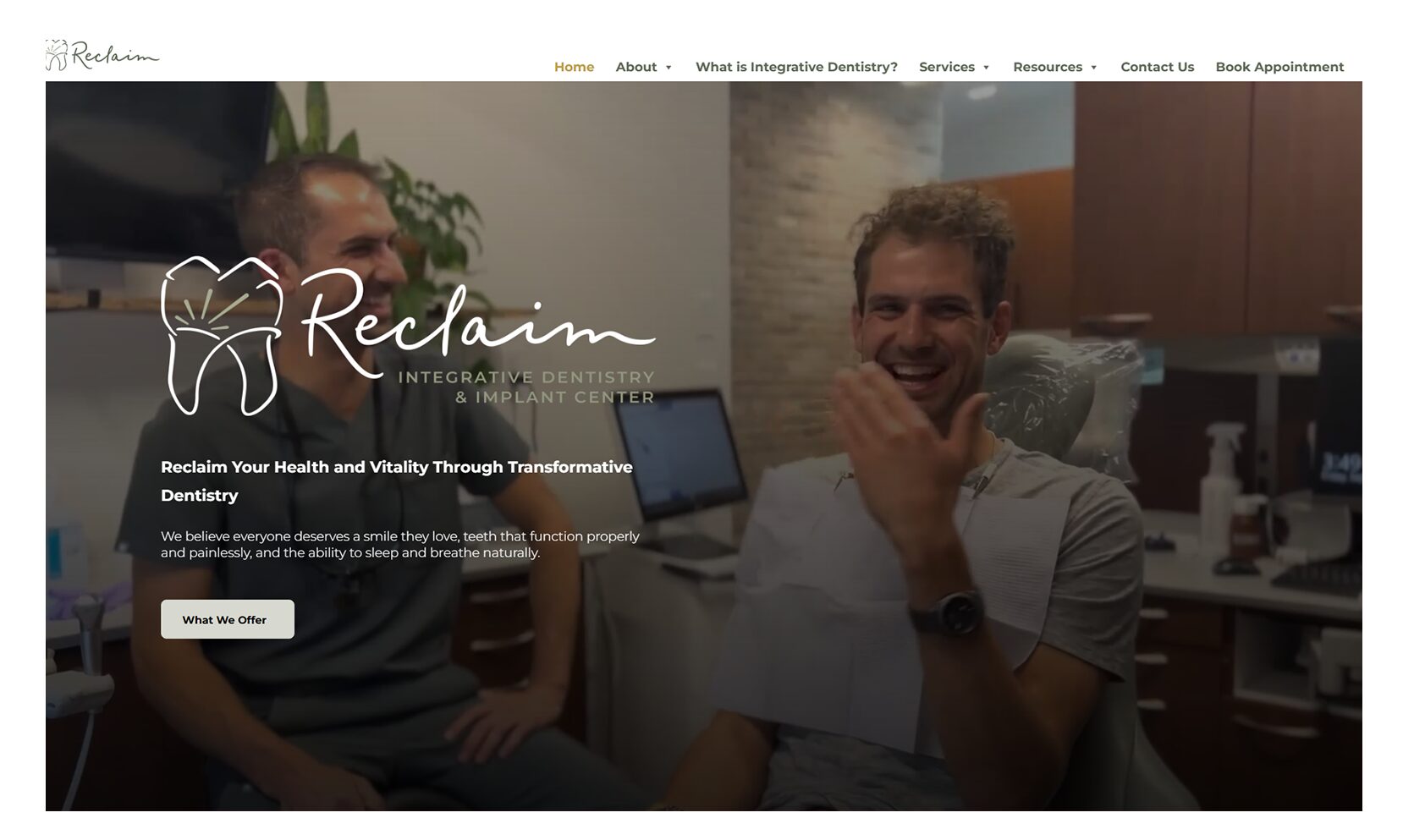The image size is (1403, 840).
Task: Expand the Services dropdown arrow
Action: pos(986,68)
